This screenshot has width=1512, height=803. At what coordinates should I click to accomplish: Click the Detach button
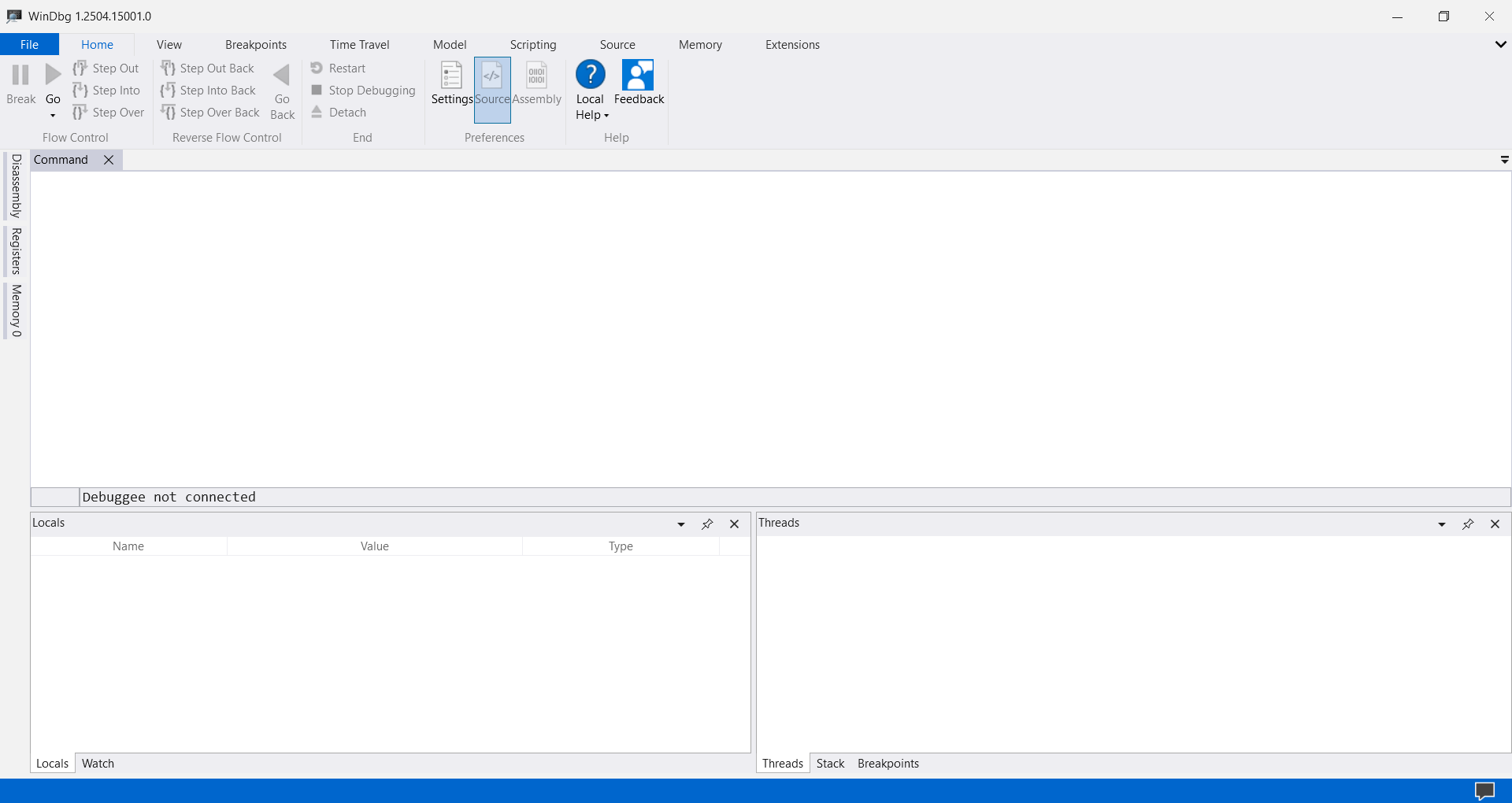339,113
